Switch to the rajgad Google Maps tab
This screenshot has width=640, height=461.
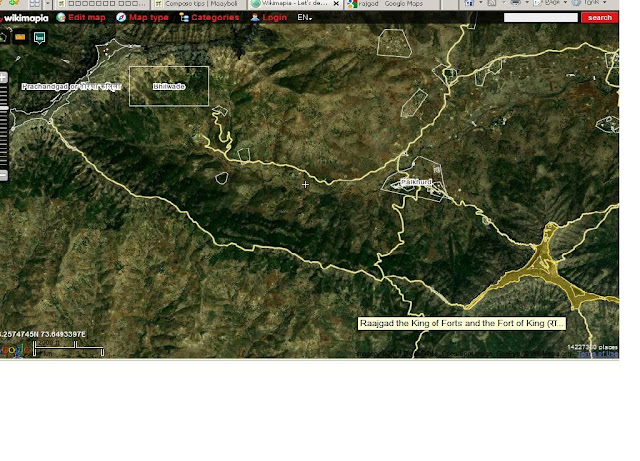pos(392,4)
